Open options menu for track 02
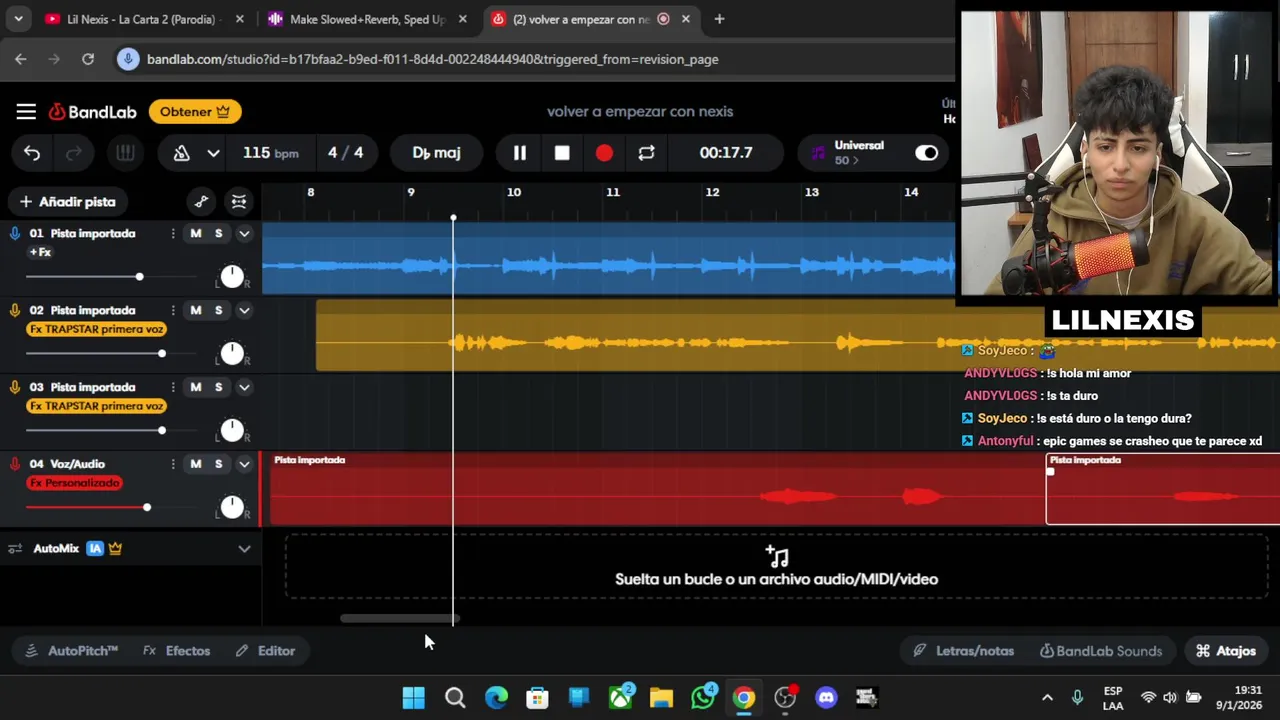1280x720 pixels. click(x=173, y=310)
